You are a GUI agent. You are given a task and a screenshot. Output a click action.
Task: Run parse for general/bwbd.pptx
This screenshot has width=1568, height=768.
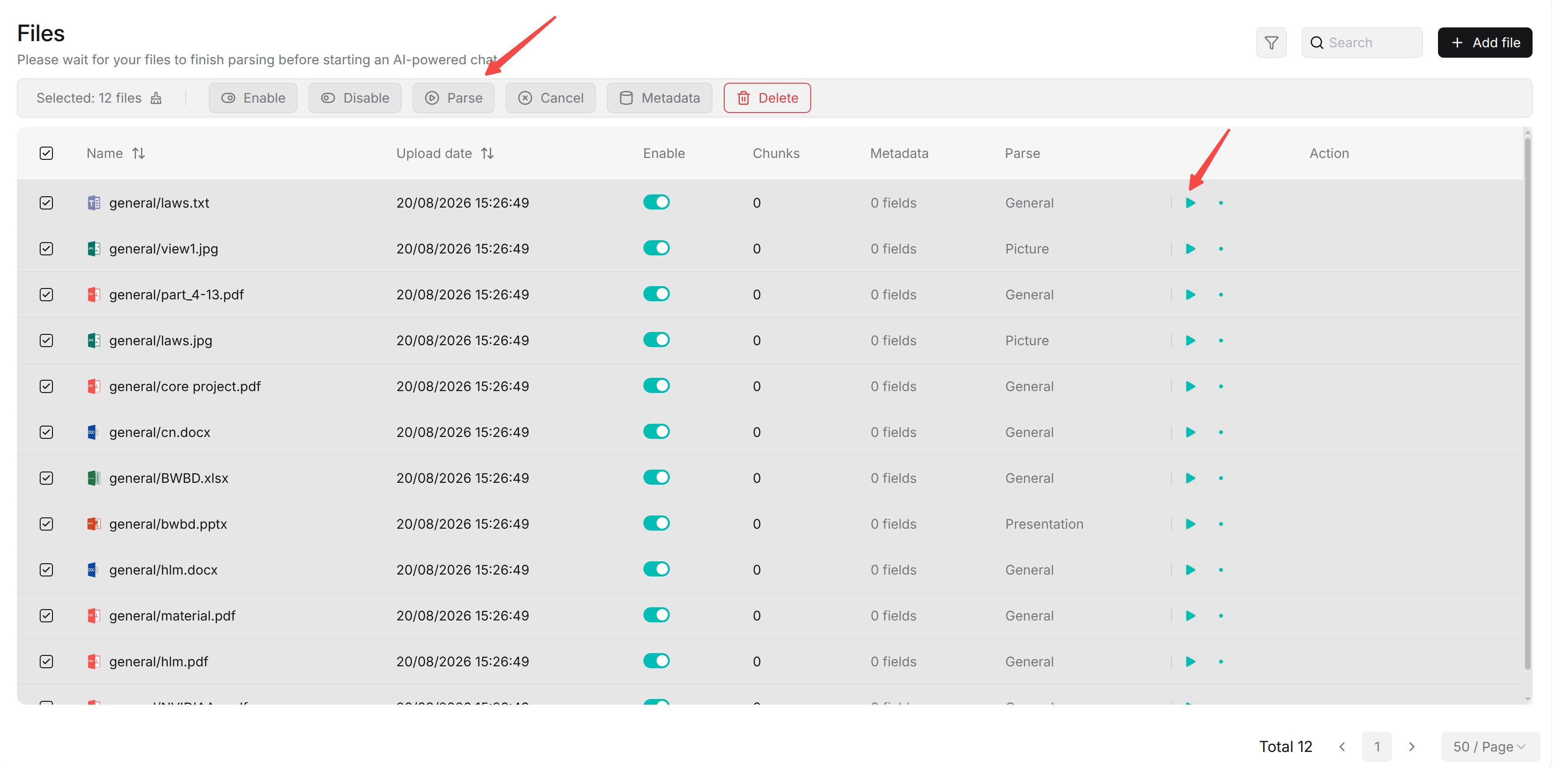(1190, 524)
